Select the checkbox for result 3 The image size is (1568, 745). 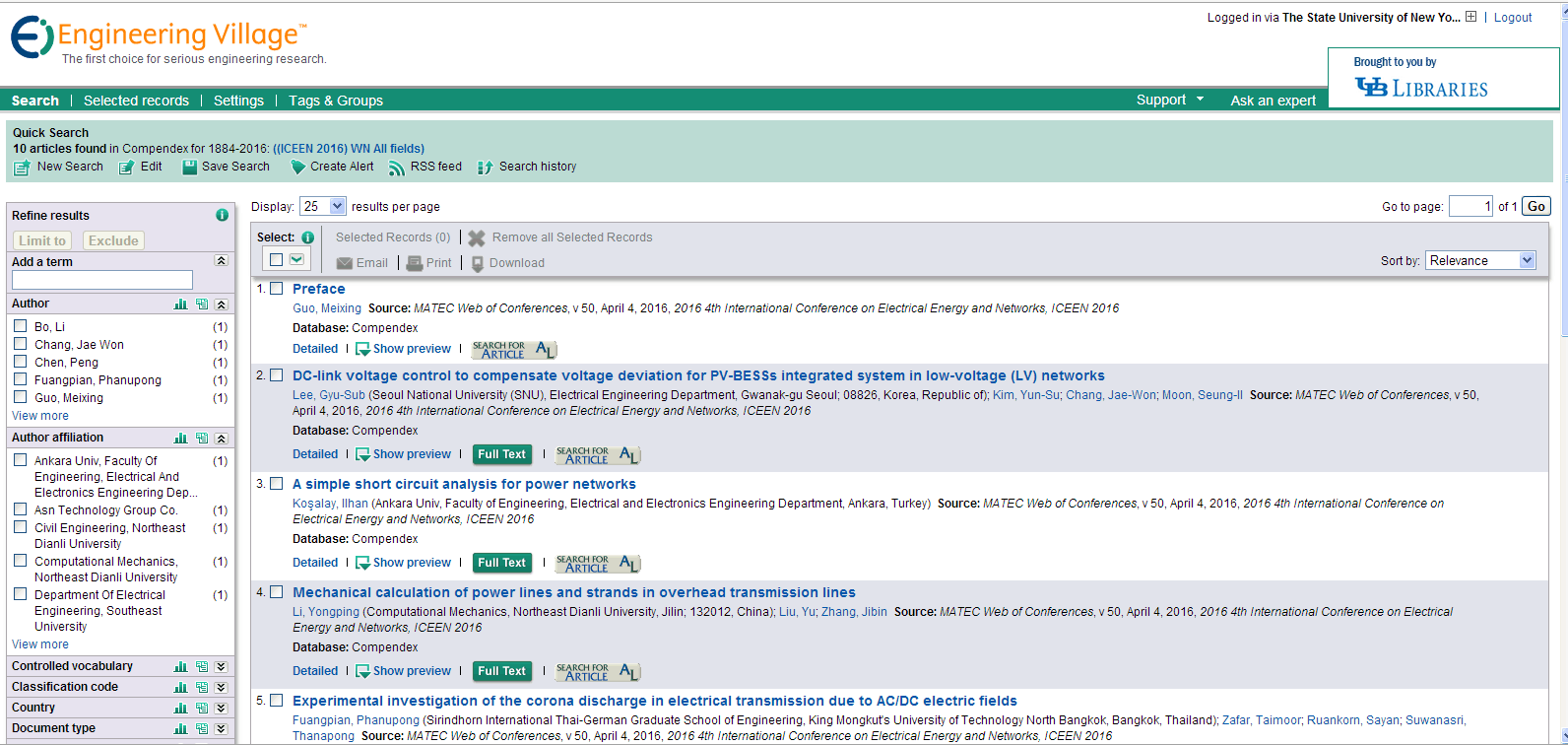point(277,484)
